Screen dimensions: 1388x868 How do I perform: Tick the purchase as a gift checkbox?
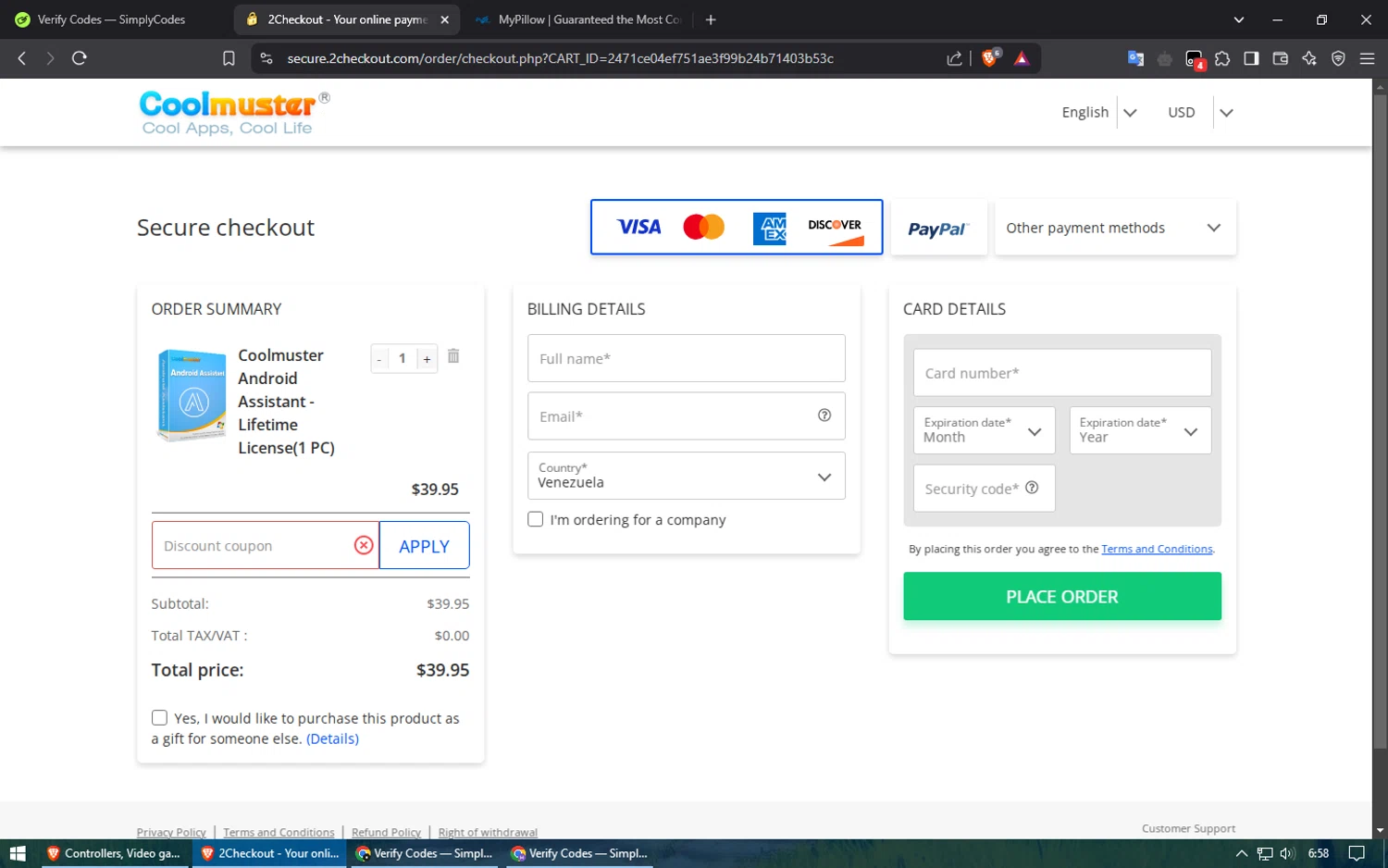pos(159,717)
